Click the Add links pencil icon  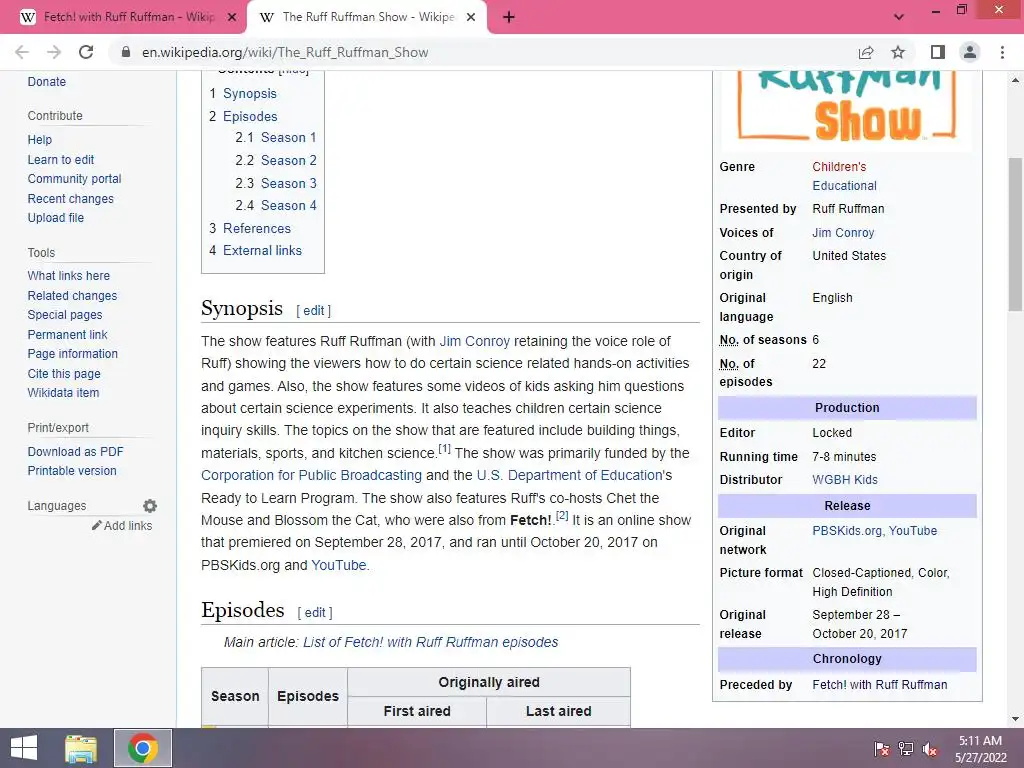coord(97,526)
